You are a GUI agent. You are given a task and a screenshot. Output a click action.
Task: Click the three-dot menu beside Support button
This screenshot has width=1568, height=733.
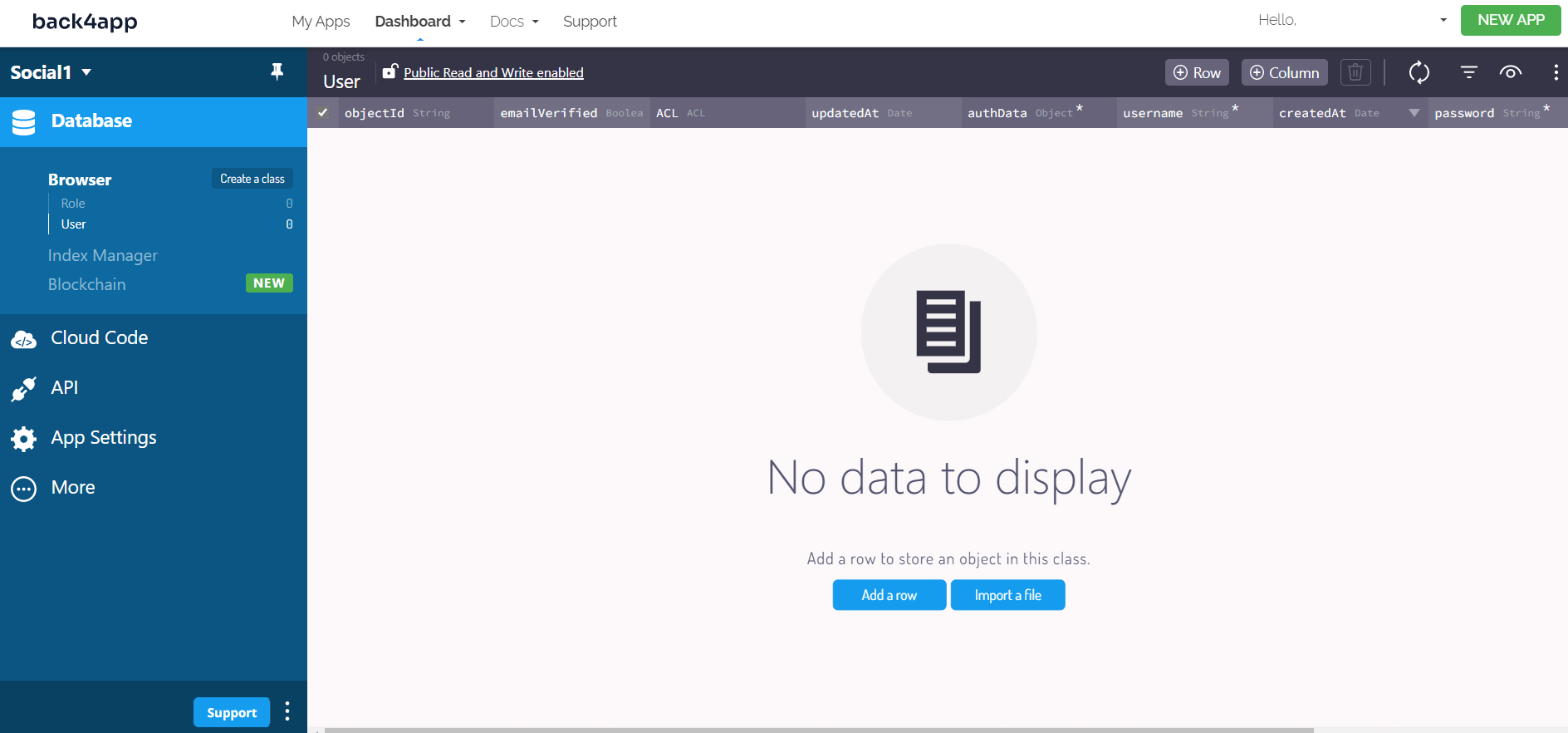click(x=287, y=711)
